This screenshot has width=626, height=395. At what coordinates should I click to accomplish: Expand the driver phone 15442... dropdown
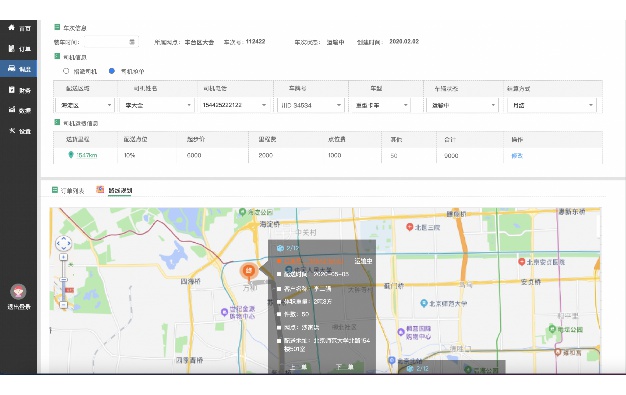click(234, 105)
